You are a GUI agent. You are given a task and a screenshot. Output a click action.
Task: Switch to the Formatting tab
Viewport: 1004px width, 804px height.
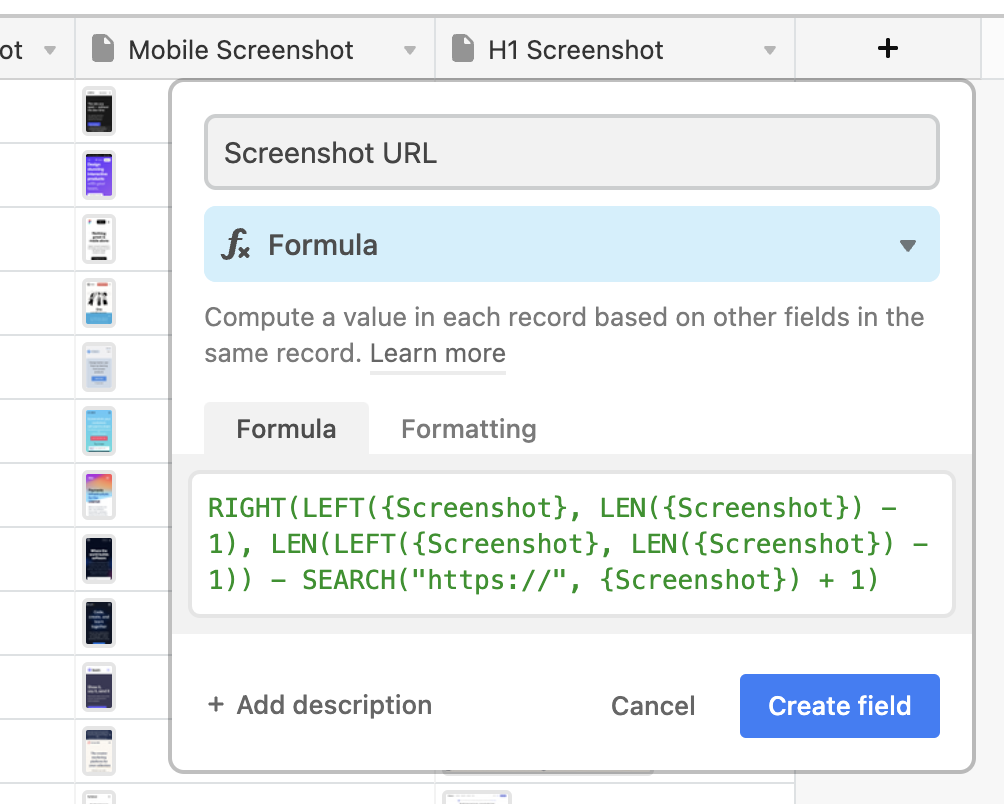(468, 428)
